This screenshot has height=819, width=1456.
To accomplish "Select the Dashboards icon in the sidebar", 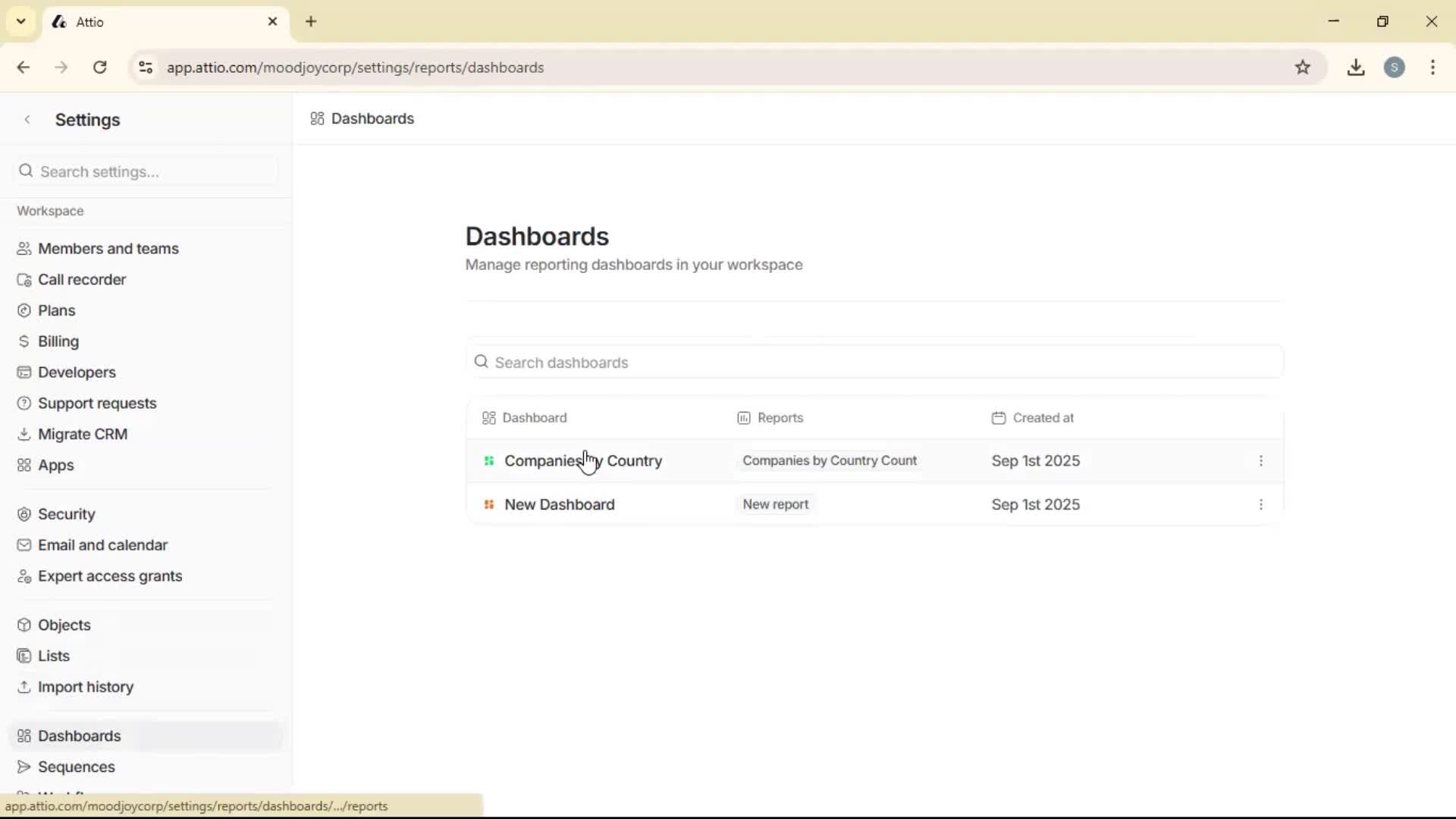I will pyautogui.click(x=24, y=736).
